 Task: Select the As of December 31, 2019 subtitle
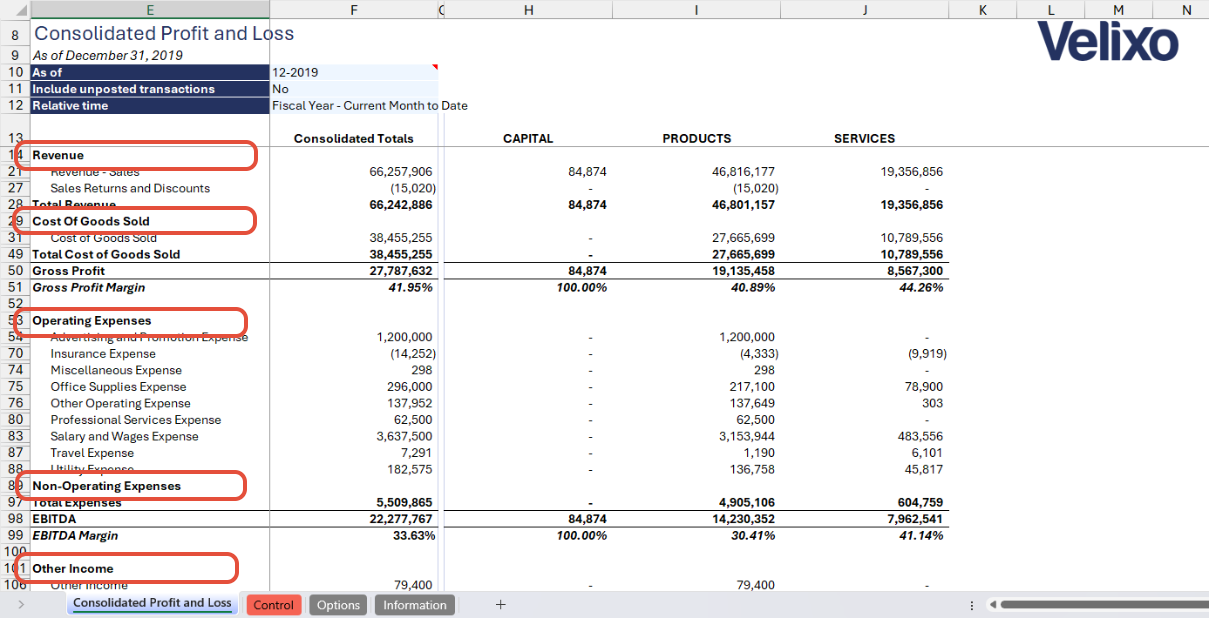click(x=107, y=56)
